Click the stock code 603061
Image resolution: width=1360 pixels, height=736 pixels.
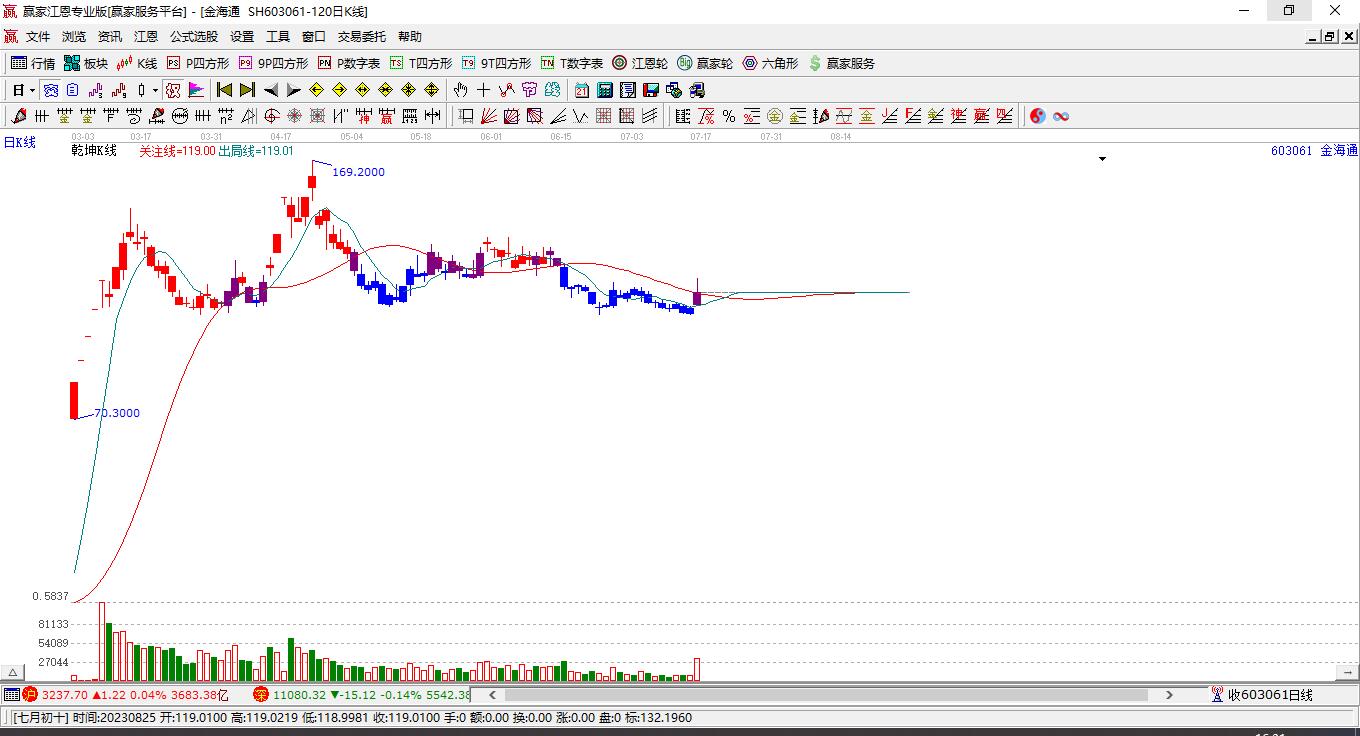[1291, 151]
